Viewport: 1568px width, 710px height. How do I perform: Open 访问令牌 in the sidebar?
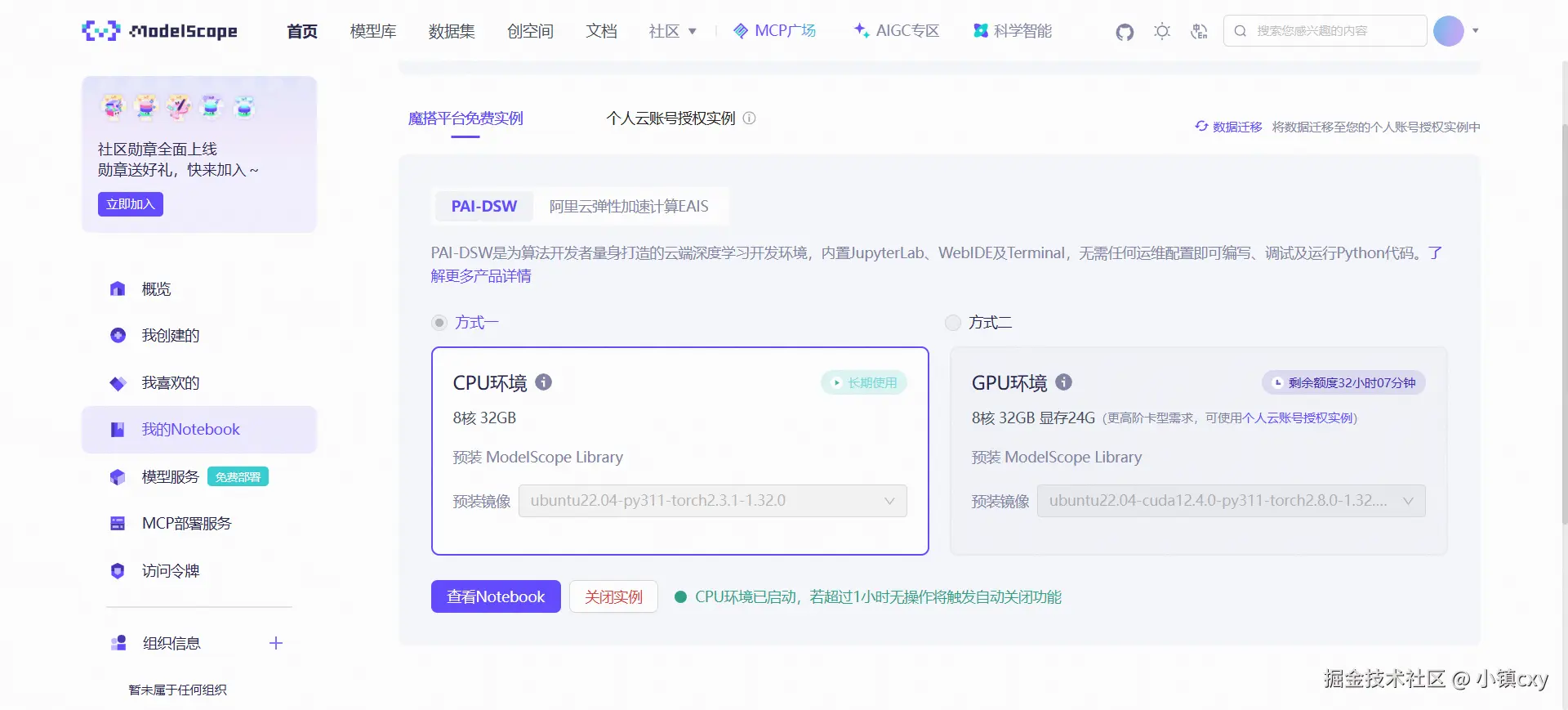199,570
